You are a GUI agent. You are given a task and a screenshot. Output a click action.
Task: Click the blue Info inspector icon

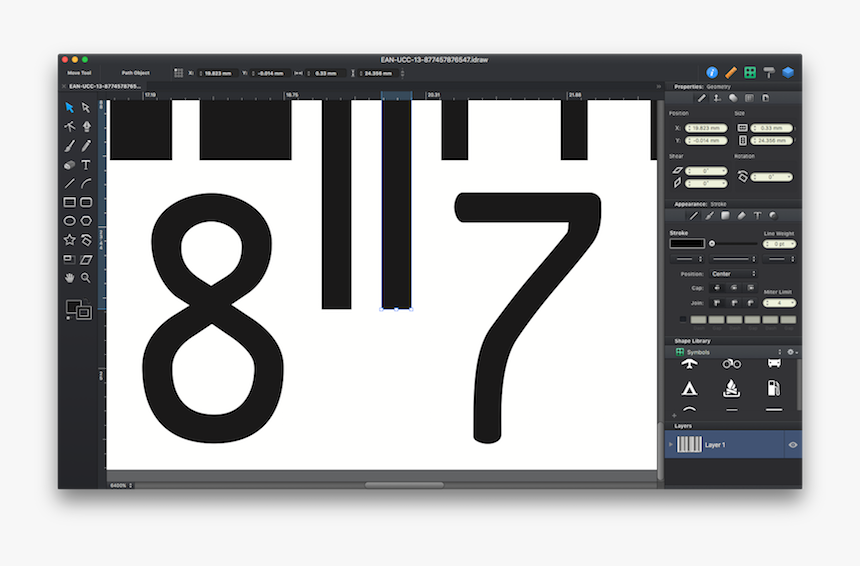712,73
